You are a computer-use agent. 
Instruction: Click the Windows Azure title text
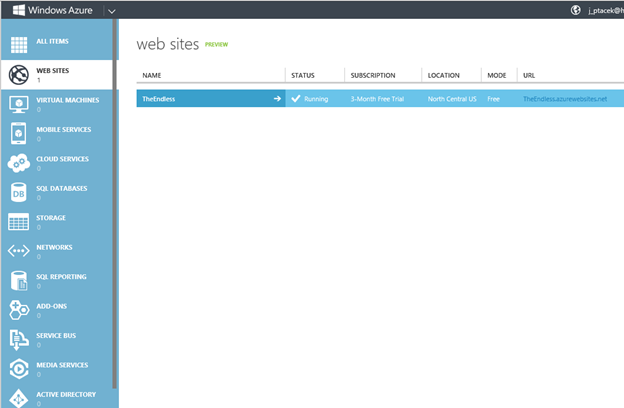coord(60,10)
